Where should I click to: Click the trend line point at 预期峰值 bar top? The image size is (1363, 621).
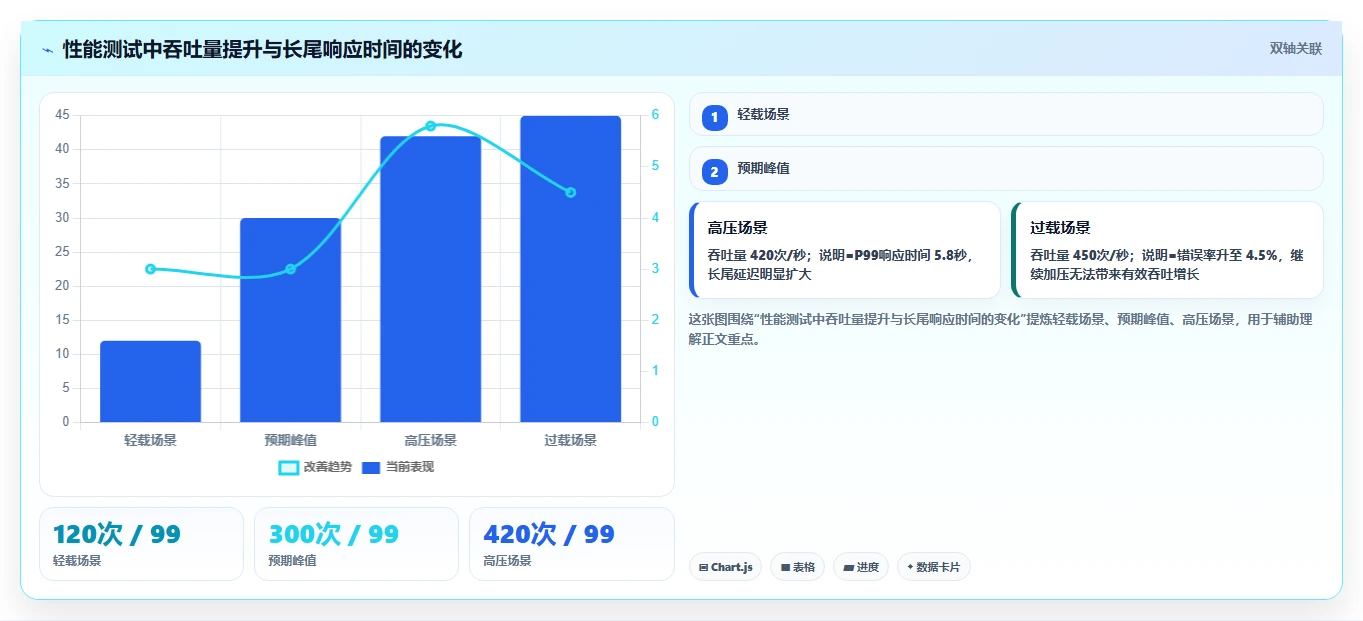[x=290, y=269]
